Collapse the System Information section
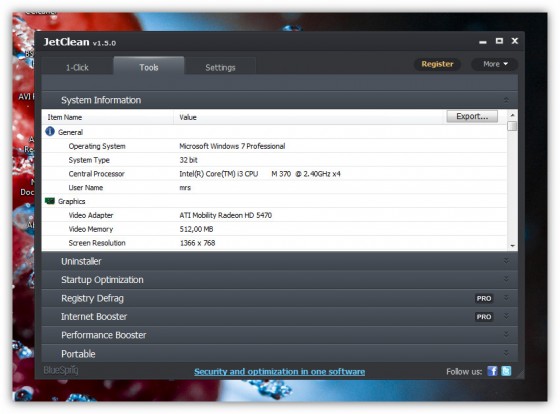The image size is (560, 414). point(280,100)
